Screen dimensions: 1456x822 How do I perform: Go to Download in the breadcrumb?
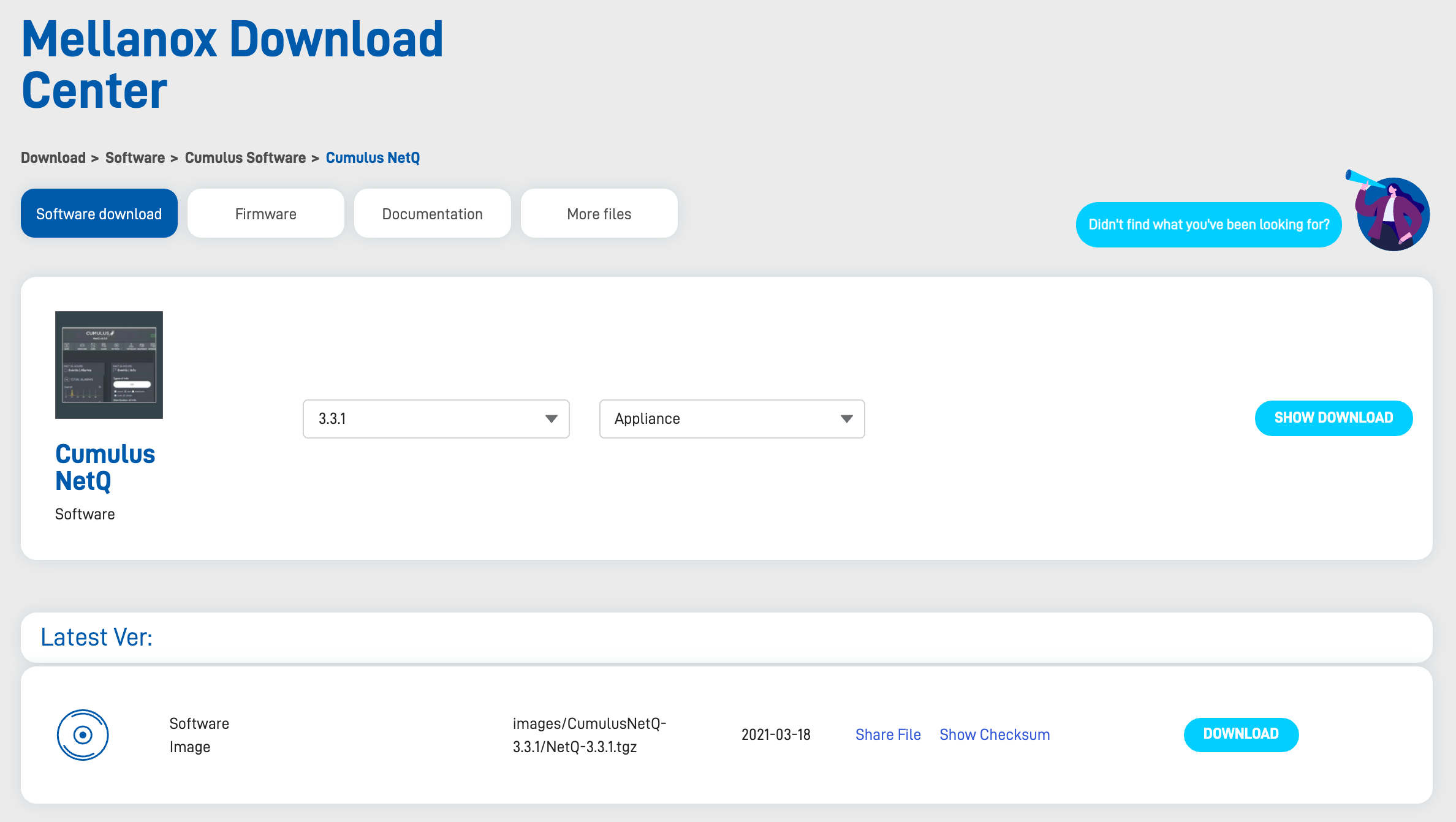tap(53, 158)
